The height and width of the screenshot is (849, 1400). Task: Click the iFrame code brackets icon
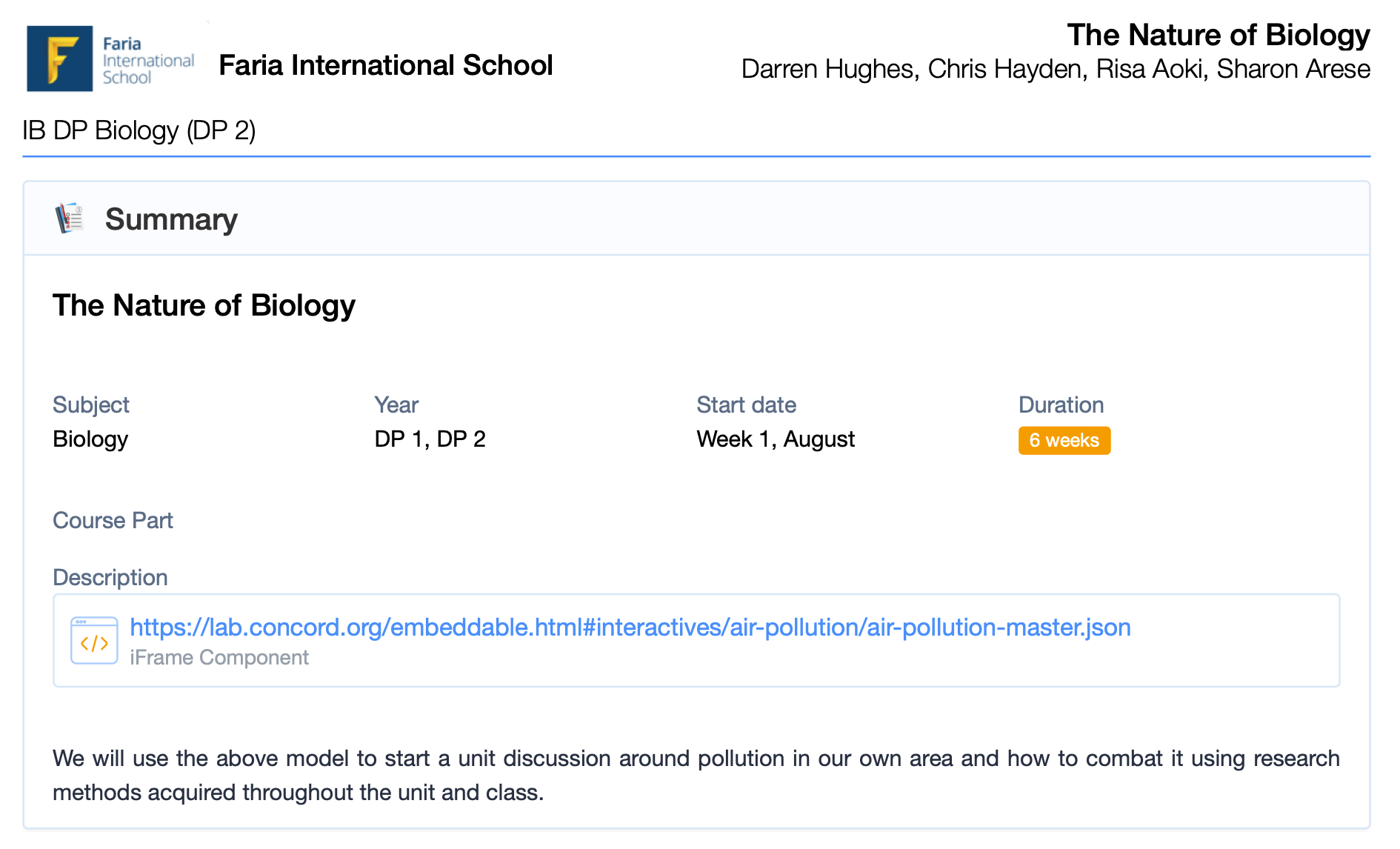(94, 641)
